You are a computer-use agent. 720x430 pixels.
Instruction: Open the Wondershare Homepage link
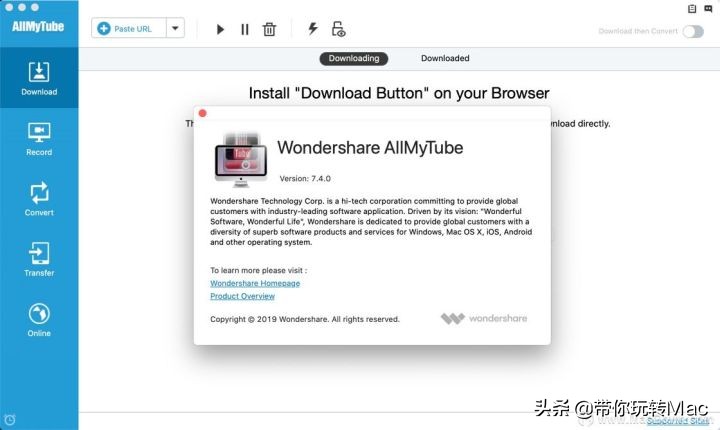click(x=255, y=283)
